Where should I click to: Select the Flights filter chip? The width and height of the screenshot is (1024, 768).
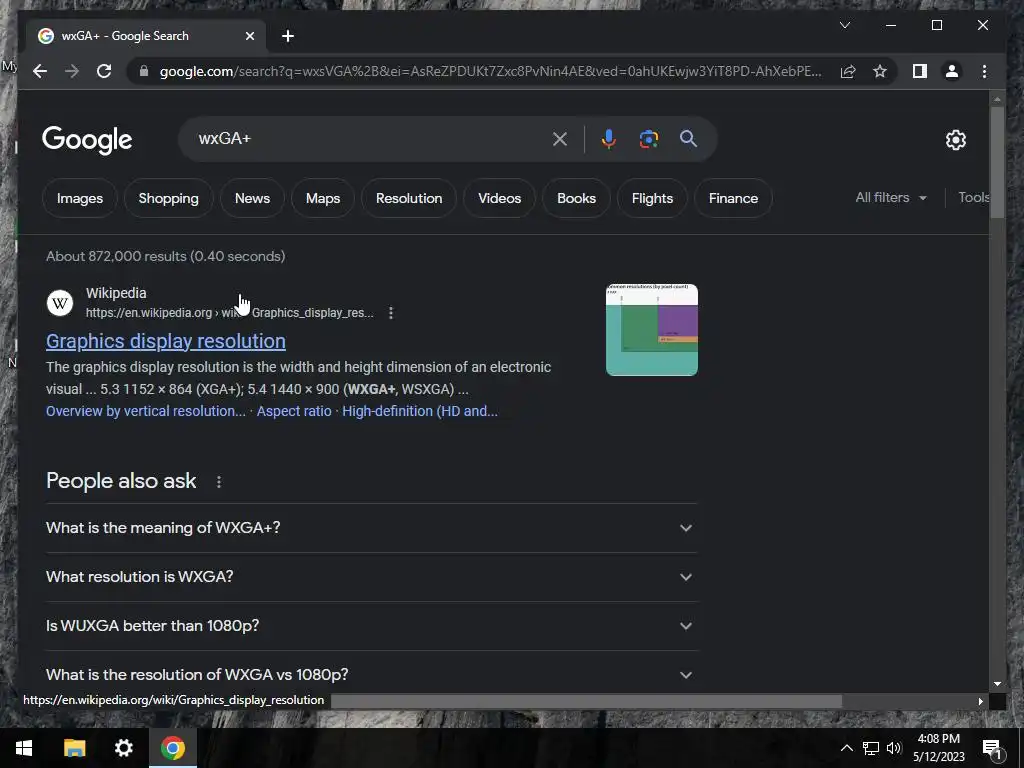click(652, 198)
